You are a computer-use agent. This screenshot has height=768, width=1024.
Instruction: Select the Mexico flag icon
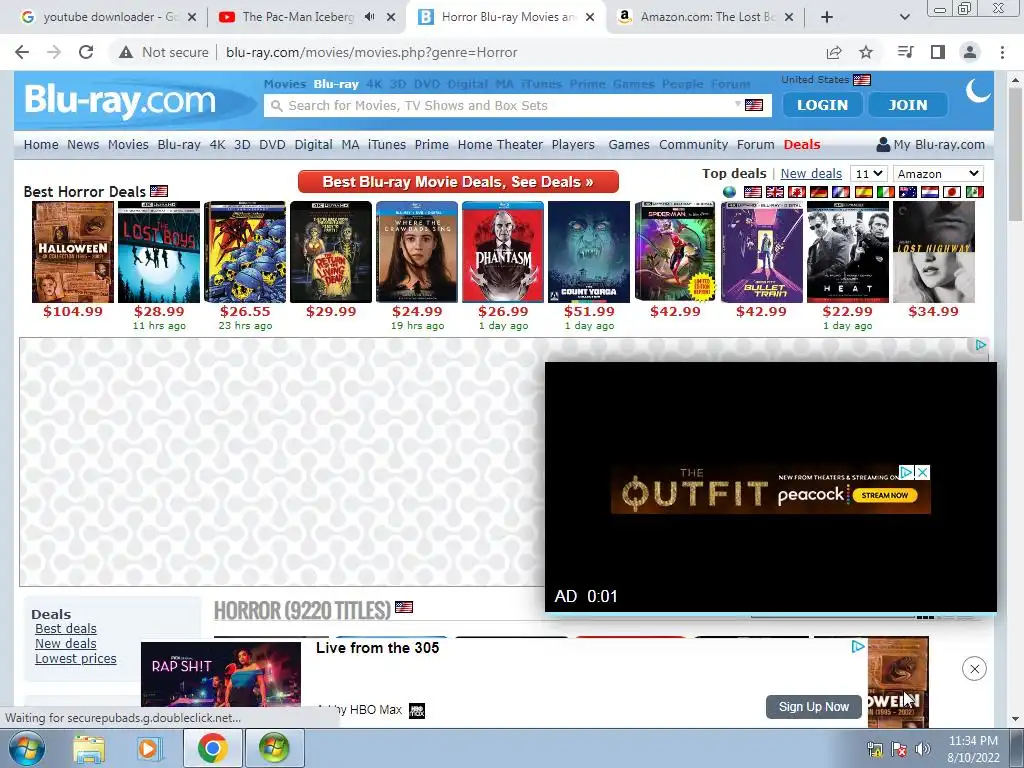[x=974, y=192]
